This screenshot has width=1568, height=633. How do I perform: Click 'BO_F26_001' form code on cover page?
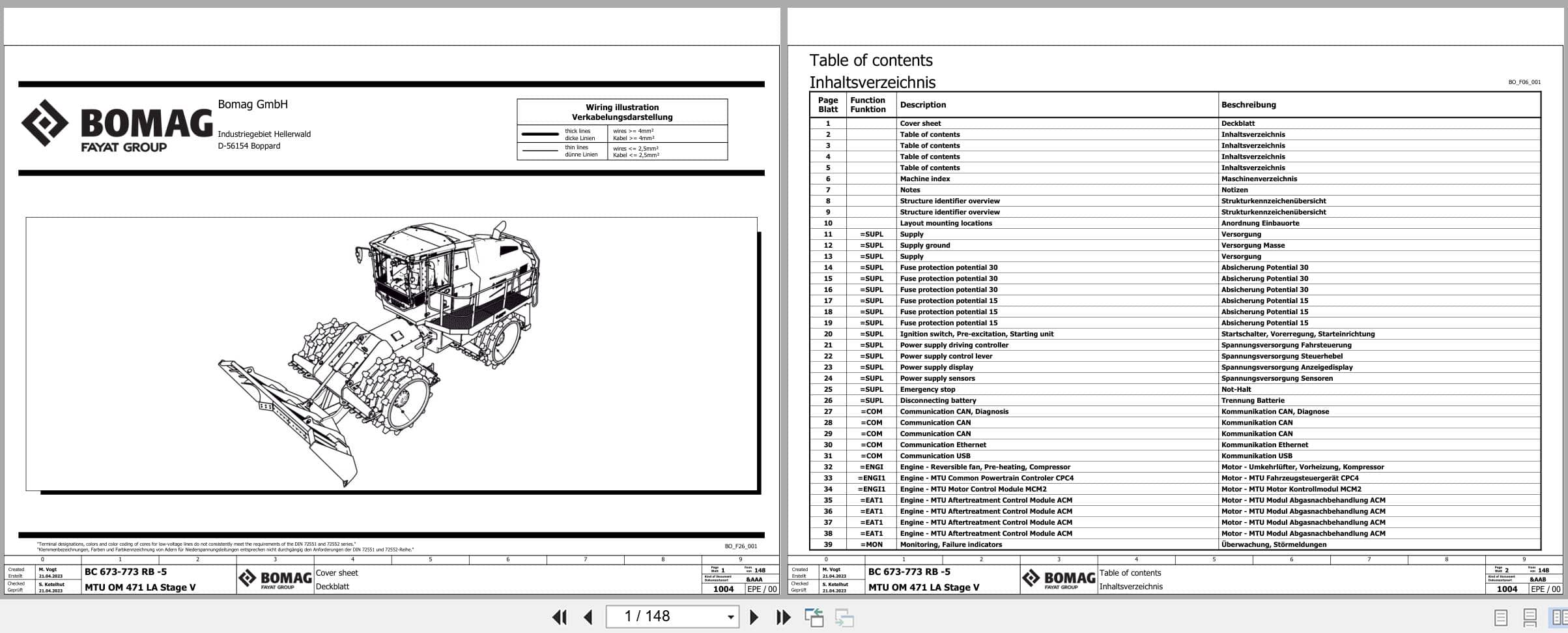tap(741, 546)
